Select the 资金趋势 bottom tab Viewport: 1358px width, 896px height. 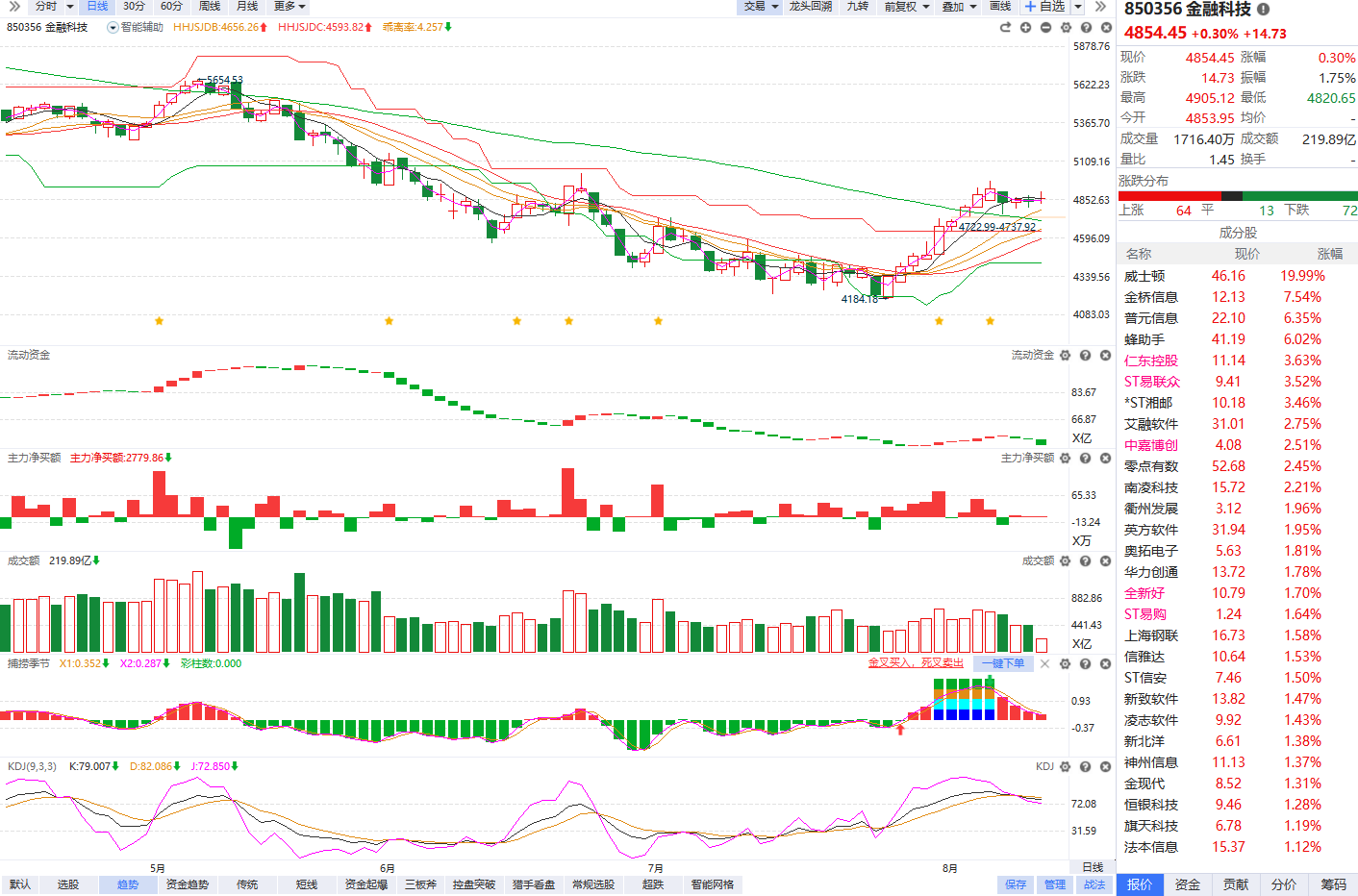pyautogui.click(x=187, y=884)
